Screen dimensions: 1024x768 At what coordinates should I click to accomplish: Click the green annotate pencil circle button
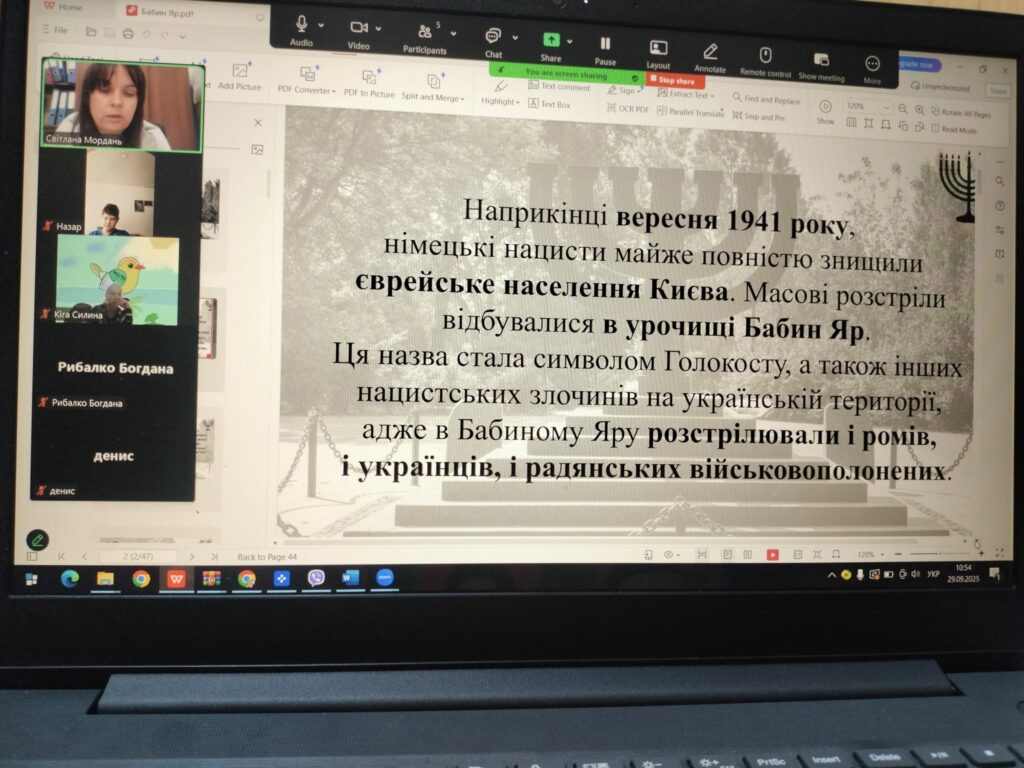(37, 540)
